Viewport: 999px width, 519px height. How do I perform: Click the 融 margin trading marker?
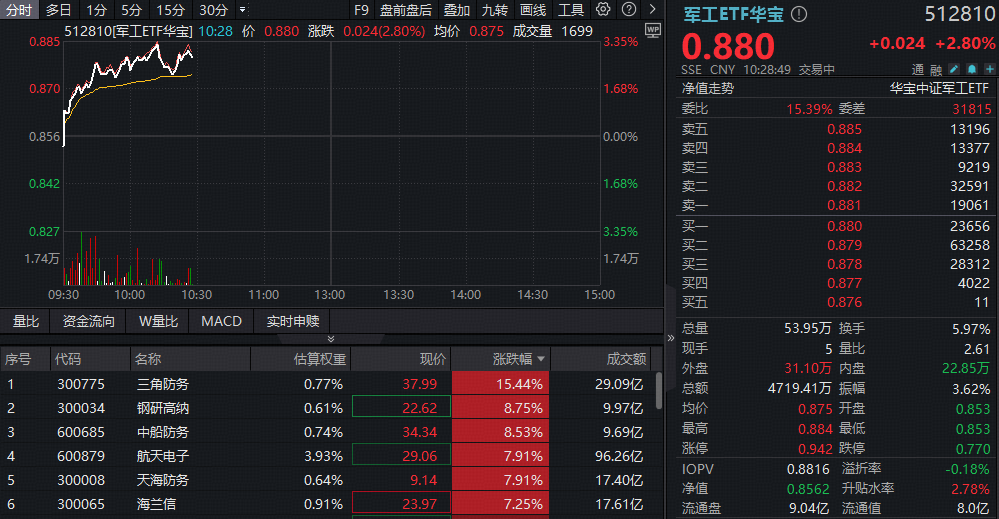pyautogui.click(x=936, y=70)
